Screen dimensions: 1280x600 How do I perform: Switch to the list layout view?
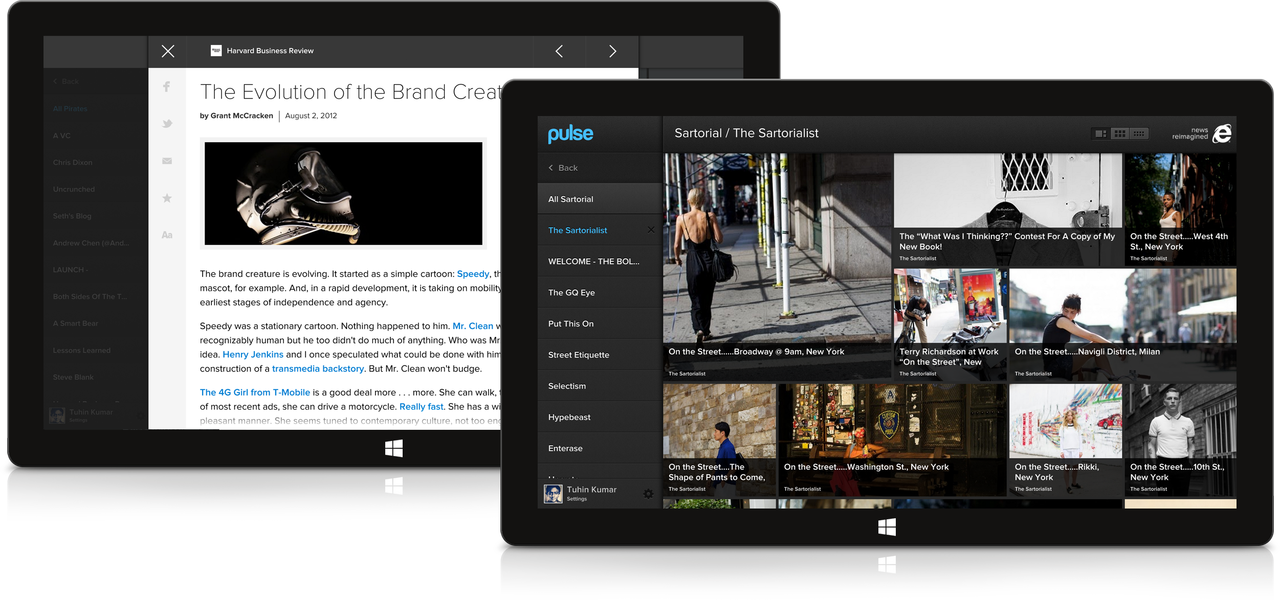[1100, 133]
